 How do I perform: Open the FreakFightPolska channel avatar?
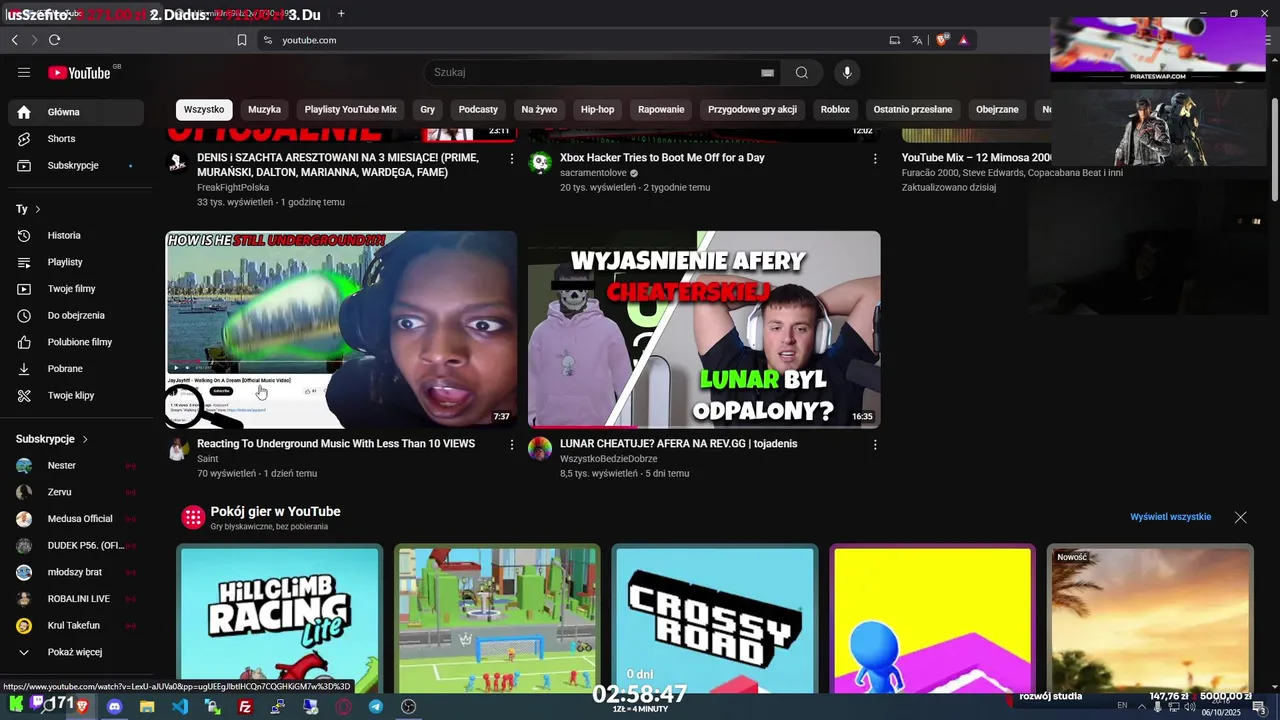177,162
